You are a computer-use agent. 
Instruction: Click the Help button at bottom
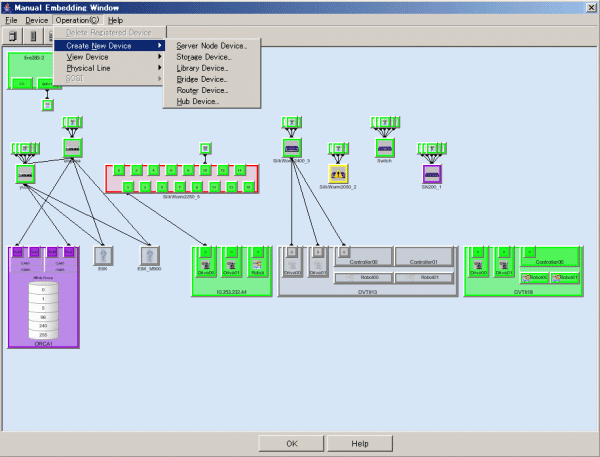click(360, 444)
